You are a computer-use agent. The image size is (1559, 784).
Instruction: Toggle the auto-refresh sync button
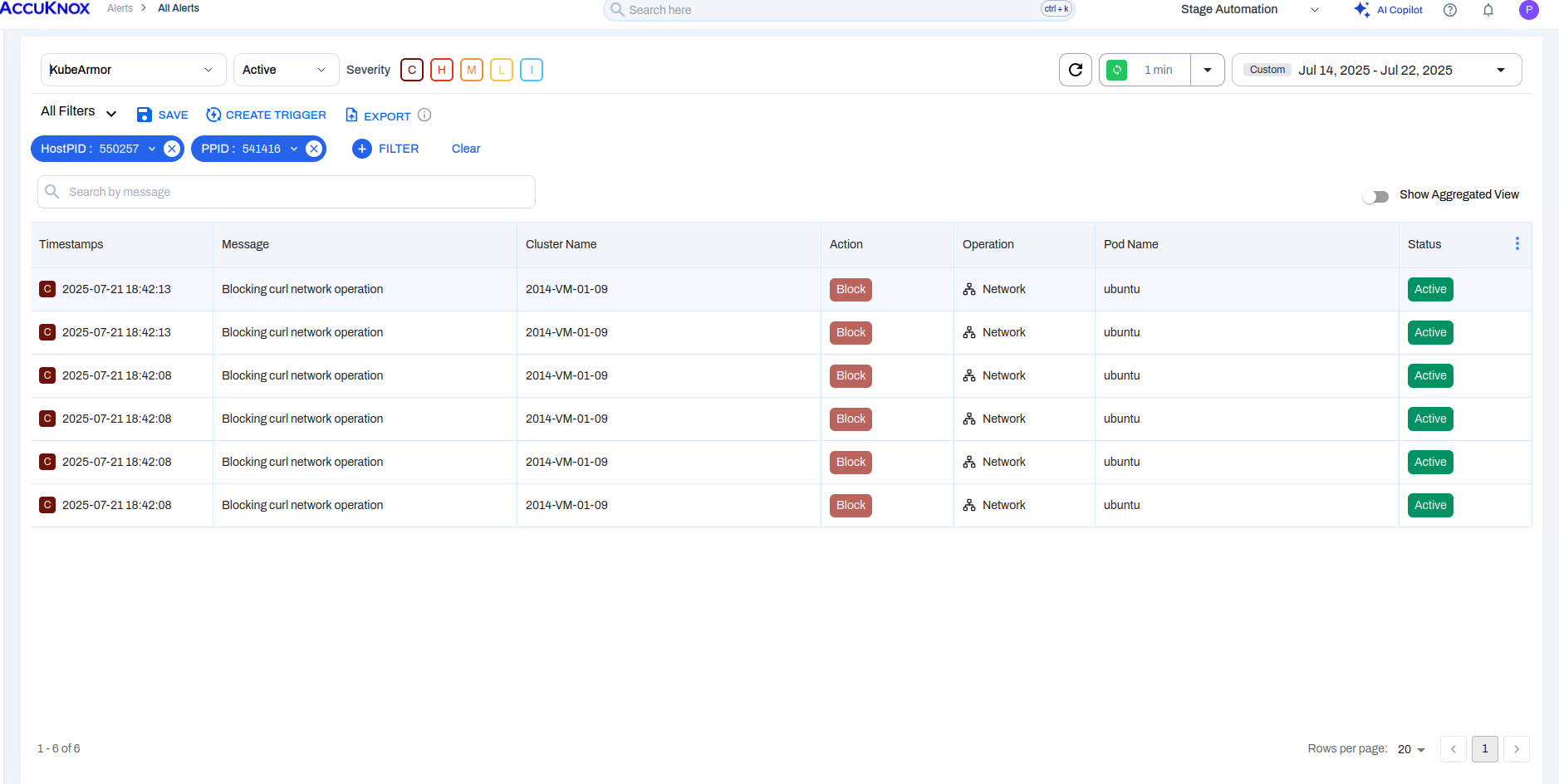click(1115, 70)
